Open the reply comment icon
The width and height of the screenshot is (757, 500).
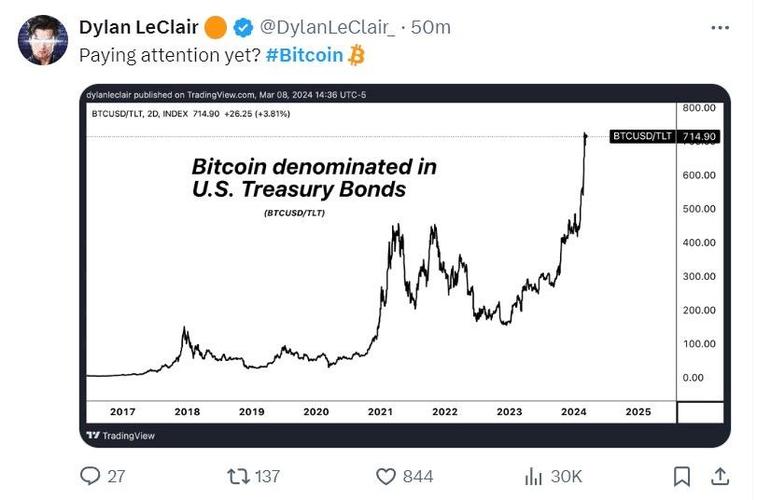coord(90,476)
